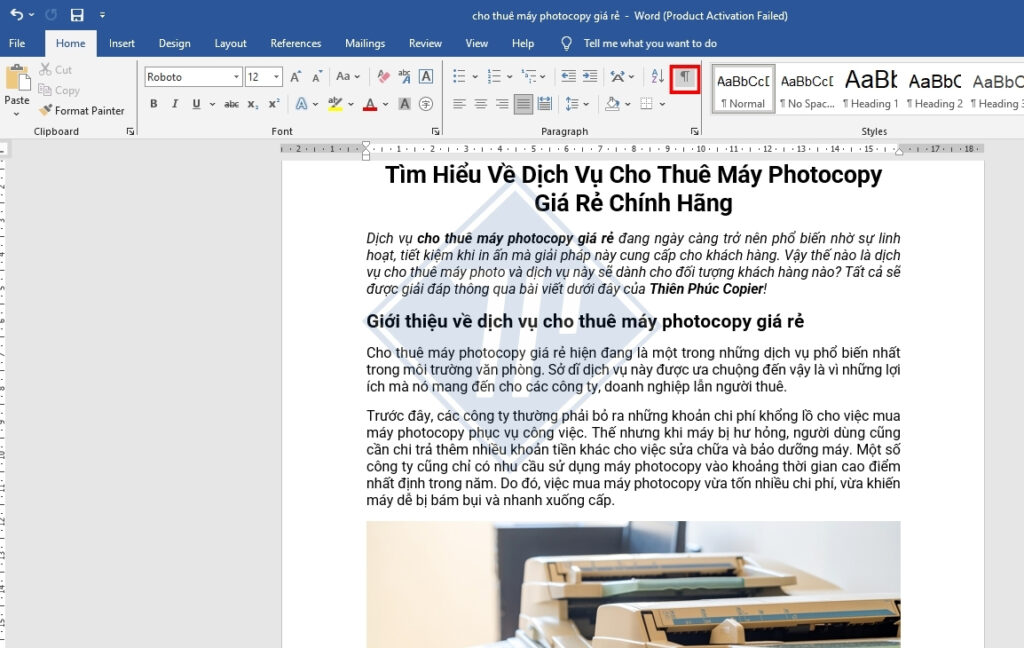Viewport: 1024px width, 648px height.
Task: Increase paragraph indent
Action: [x=590, y=76]
